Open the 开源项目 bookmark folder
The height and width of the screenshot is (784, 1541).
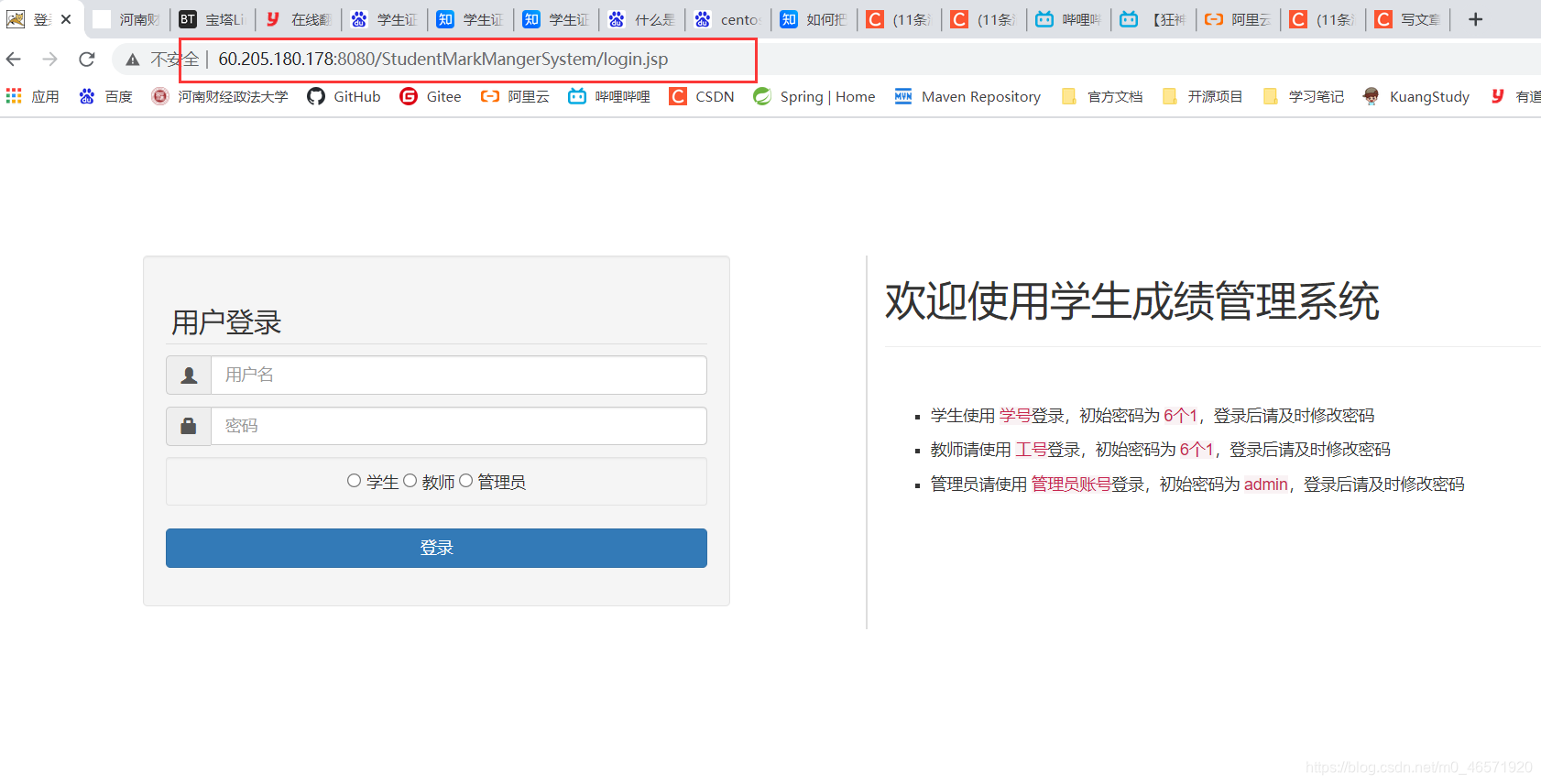(1203, 96)
